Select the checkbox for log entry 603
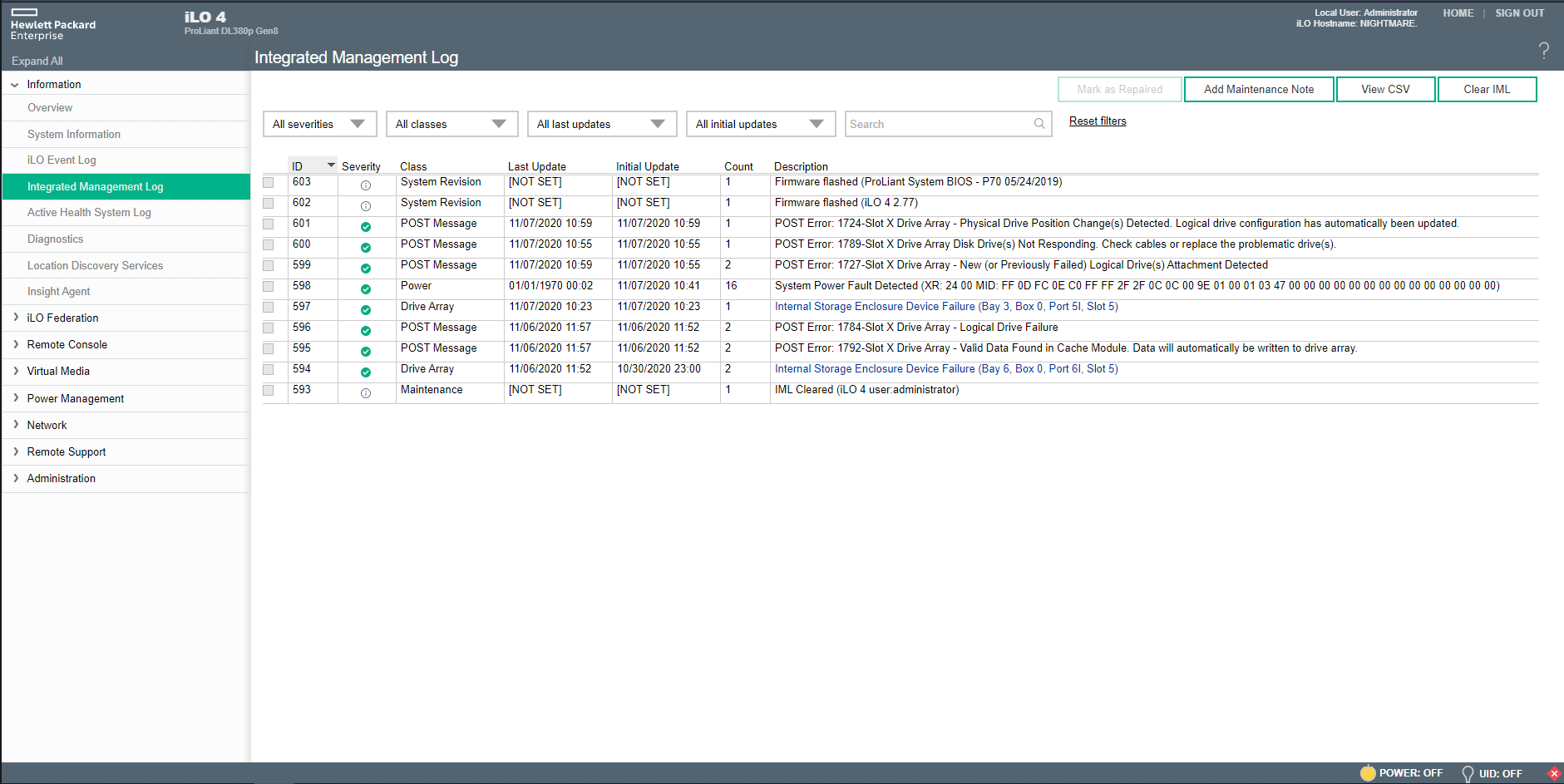 click(269, 182)
